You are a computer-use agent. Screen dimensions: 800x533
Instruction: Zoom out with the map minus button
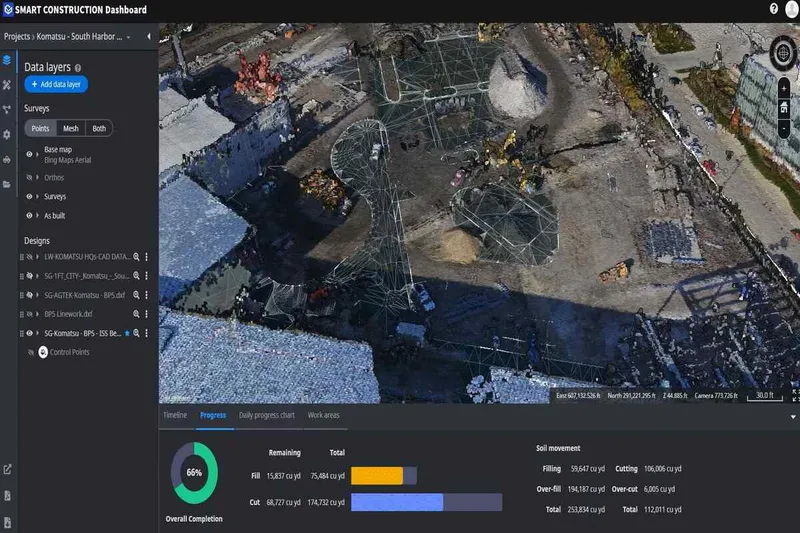(x=784, y=129)
